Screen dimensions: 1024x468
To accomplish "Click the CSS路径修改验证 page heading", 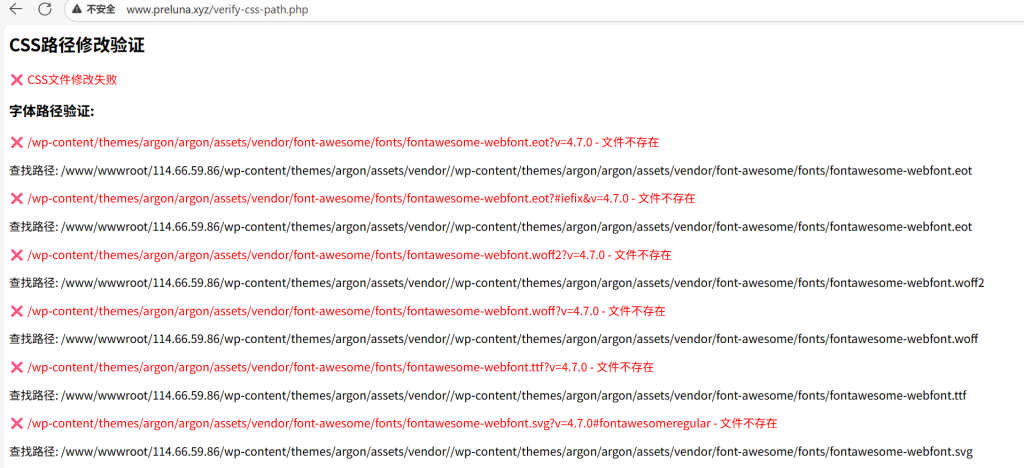I will pyautogui.click(x=77, y=45).
